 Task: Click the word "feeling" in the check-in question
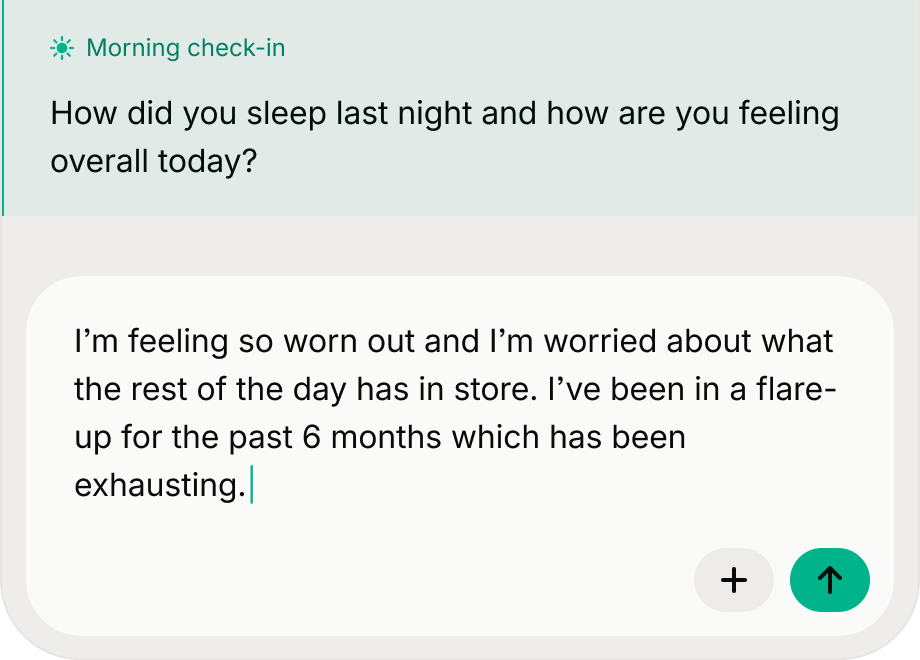(x=788, y=113)
